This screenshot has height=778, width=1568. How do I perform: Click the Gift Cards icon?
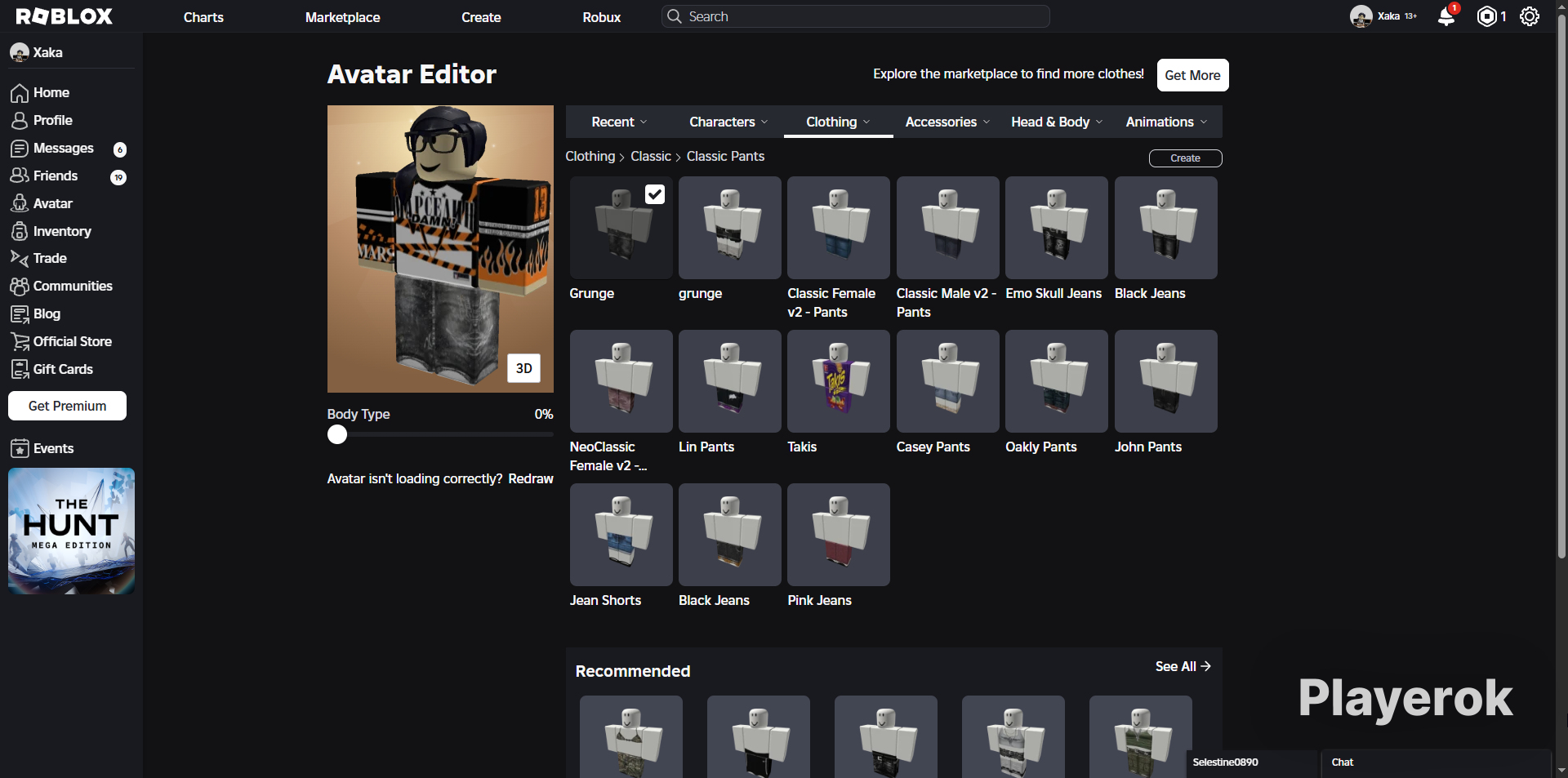click(x=20, y=370)
